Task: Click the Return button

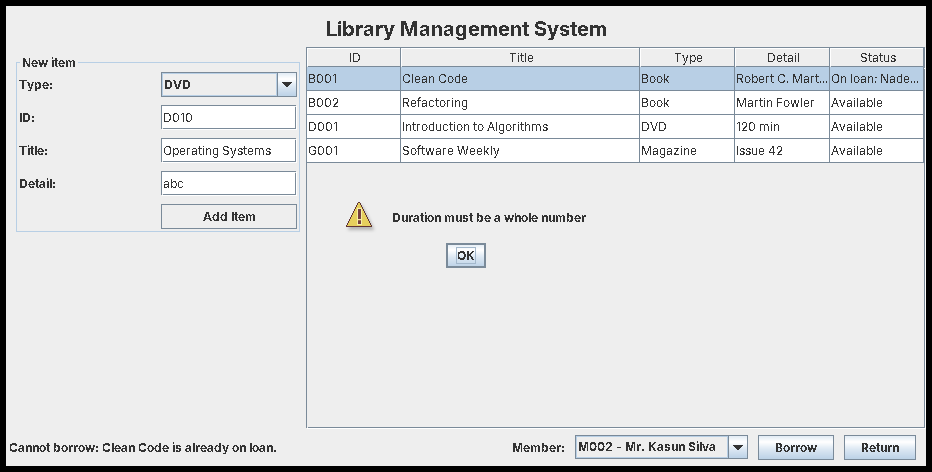Action: pyautogui.click(x=880, y=448)
